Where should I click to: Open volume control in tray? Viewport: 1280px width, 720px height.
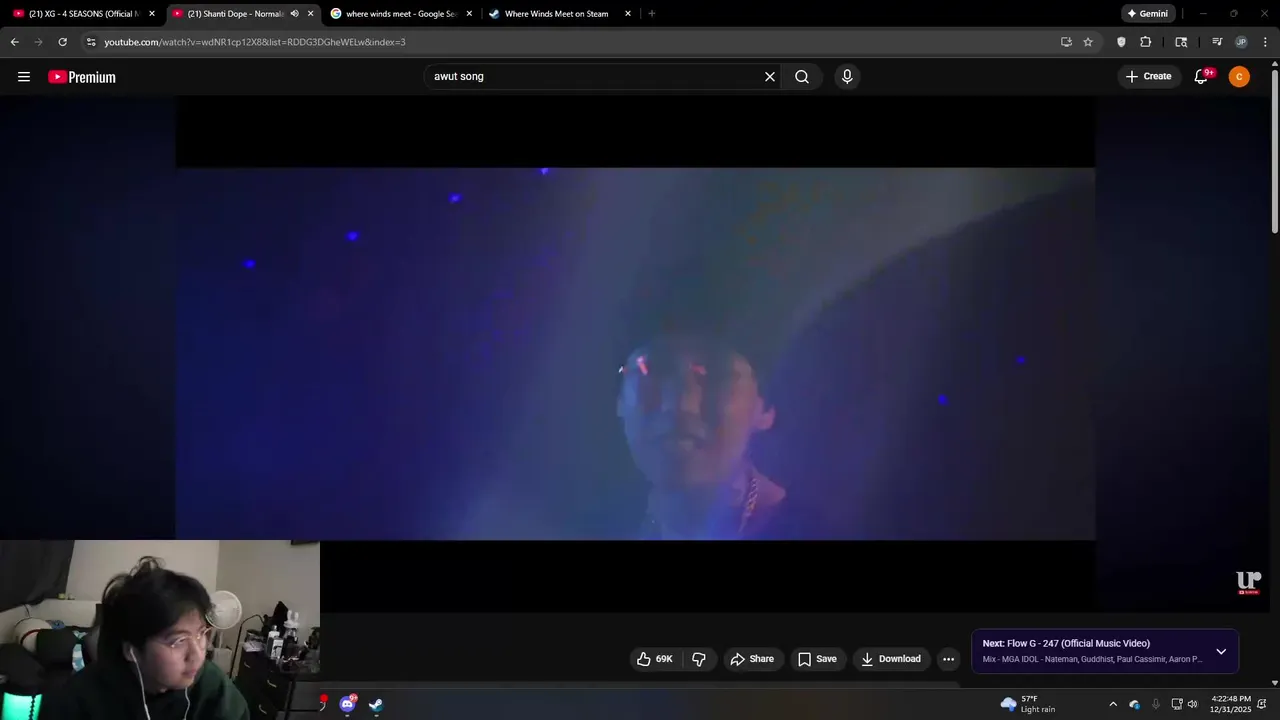point(1192,704)
